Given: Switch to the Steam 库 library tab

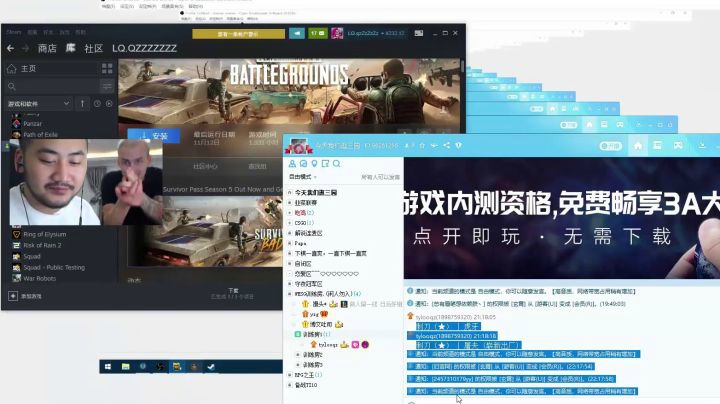Looking at the screenshot, I should point(70,48).
